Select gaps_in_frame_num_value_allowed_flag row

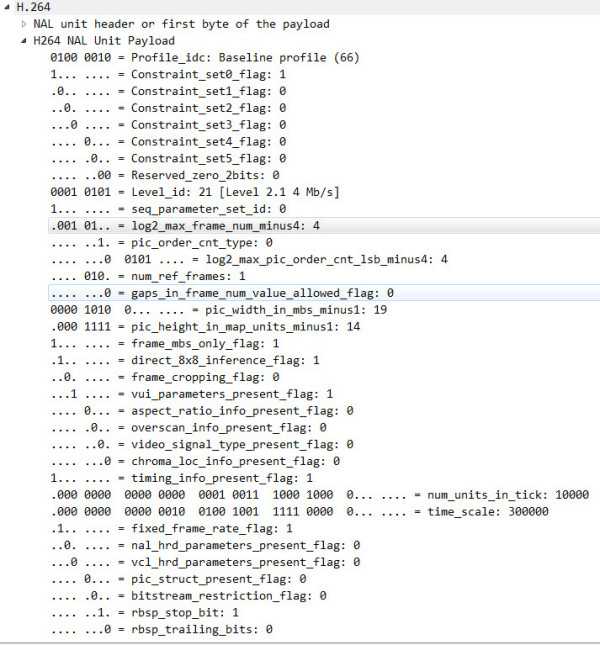(x=324, y=293)
